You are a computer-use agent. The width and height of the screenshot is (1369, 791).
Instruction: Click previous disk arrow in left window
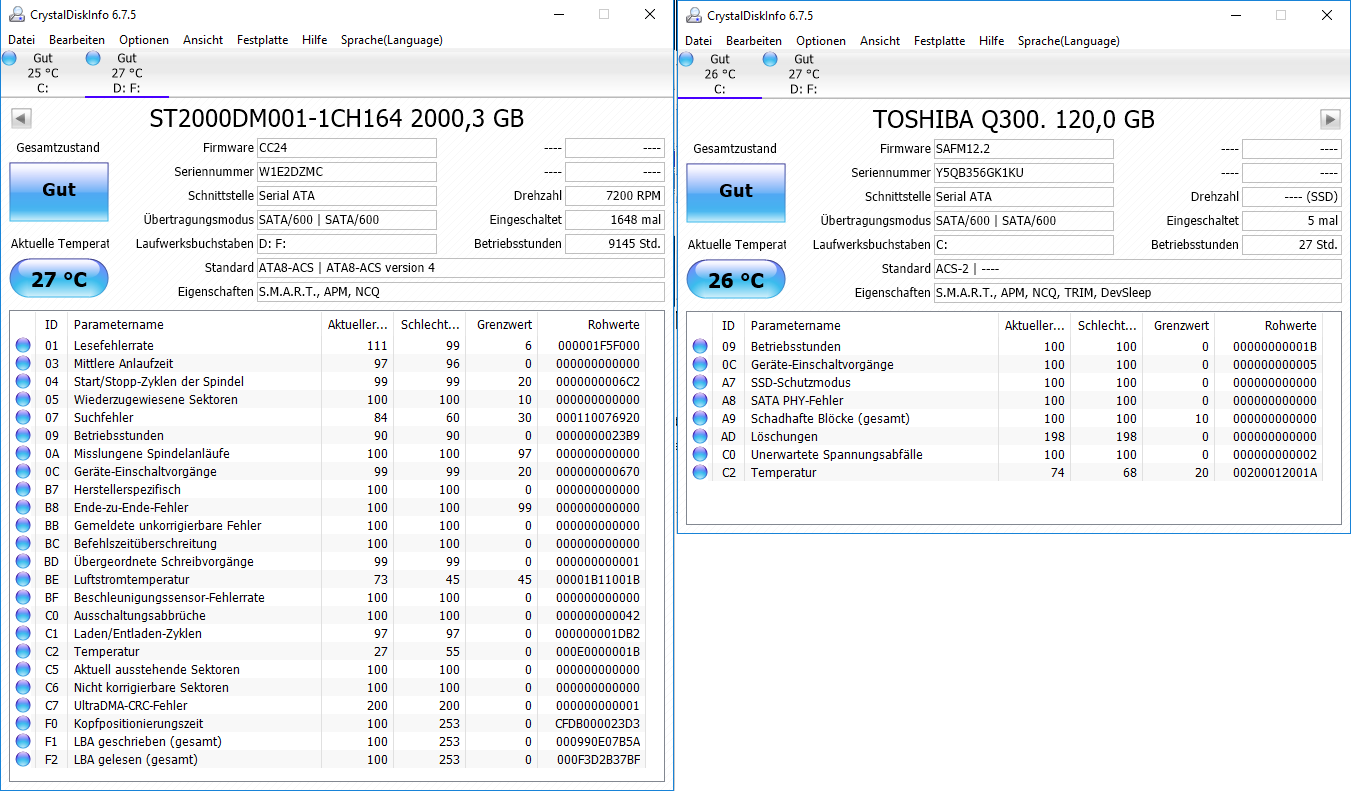(20, 119)
